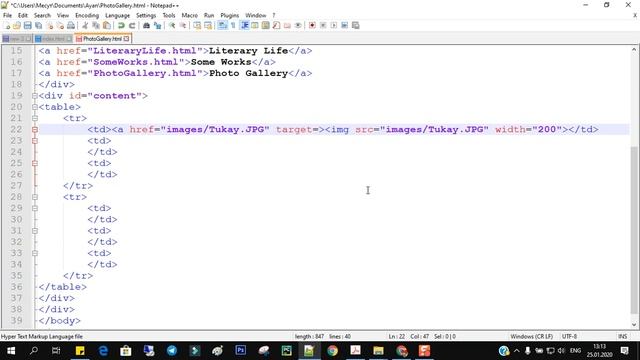
Task: Click Windows (CR LF) line ending indicator
Action: [x=531, y=336]
